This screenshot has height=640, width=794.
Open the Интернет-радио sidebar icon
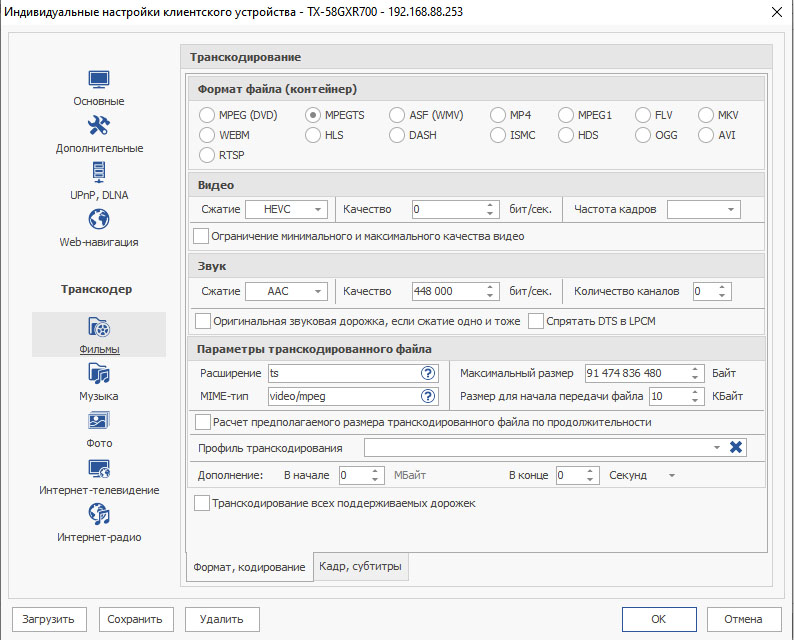point(98,515)
